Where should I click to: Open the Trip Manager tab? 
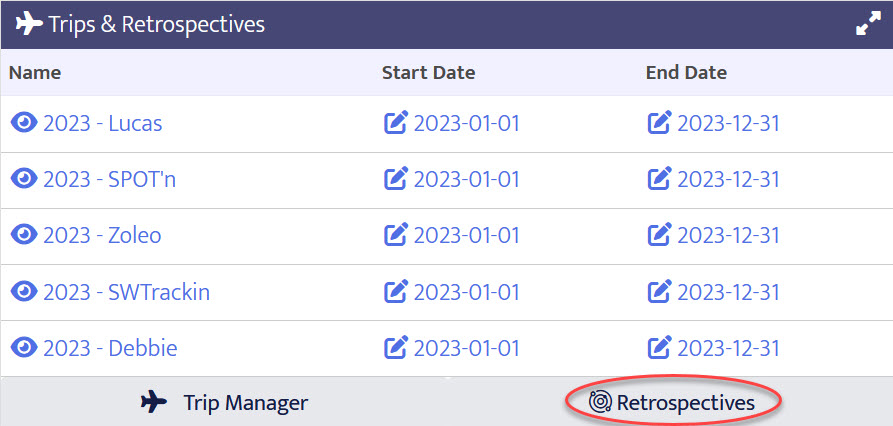tap(224, 402)
